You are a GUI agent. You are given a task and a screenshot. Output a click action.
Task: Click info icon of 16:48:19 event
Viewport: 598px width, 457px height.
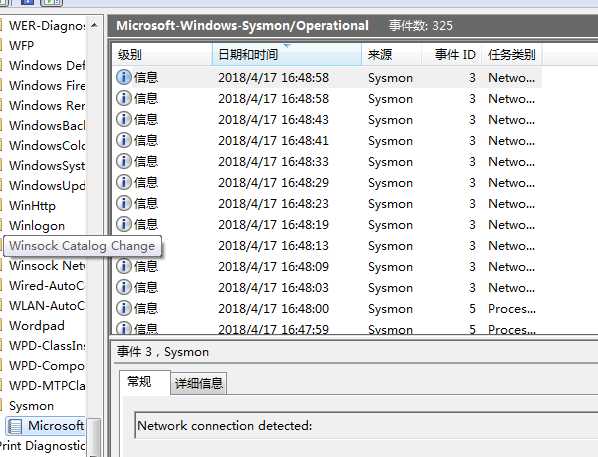click(124, 224)
